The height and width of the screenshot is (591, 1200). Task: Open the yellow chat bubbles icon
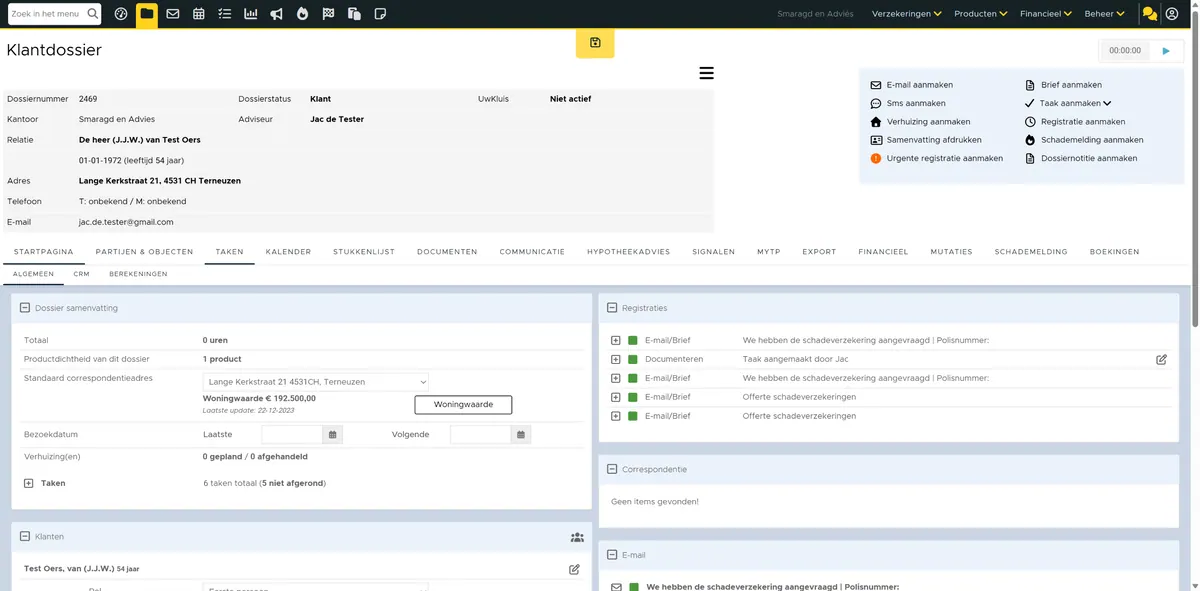coord(1150,14)
